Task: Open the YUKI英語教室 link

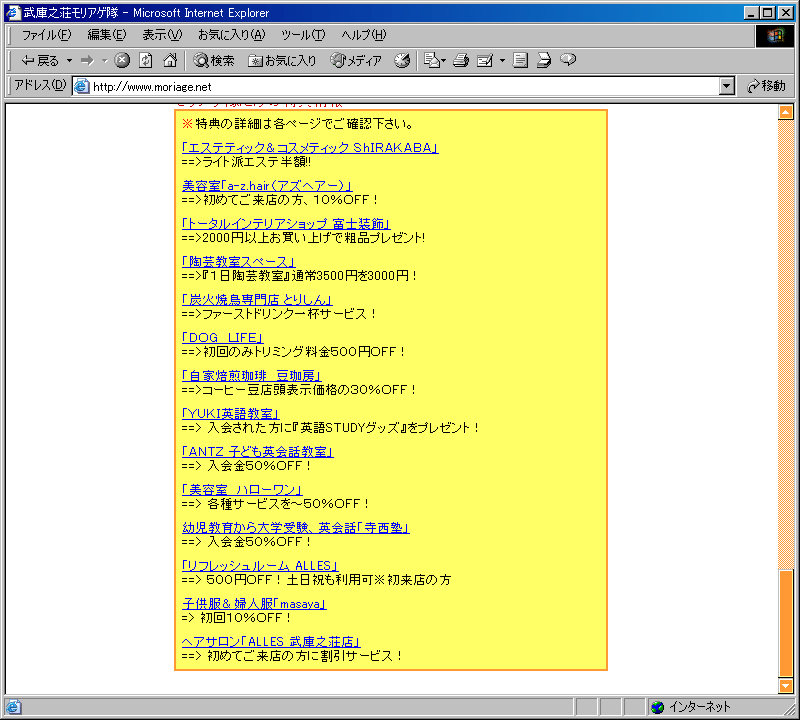Action: (x=231, y=414)
